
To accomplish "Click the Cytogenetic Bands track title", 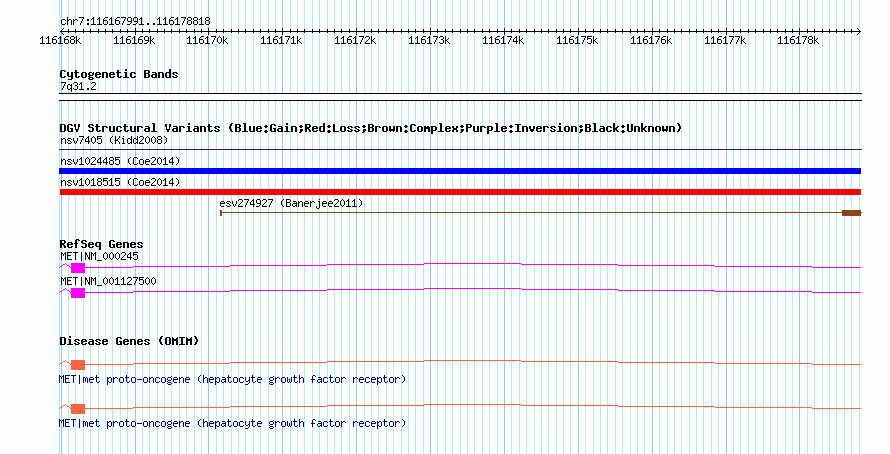I will [119, 74].
